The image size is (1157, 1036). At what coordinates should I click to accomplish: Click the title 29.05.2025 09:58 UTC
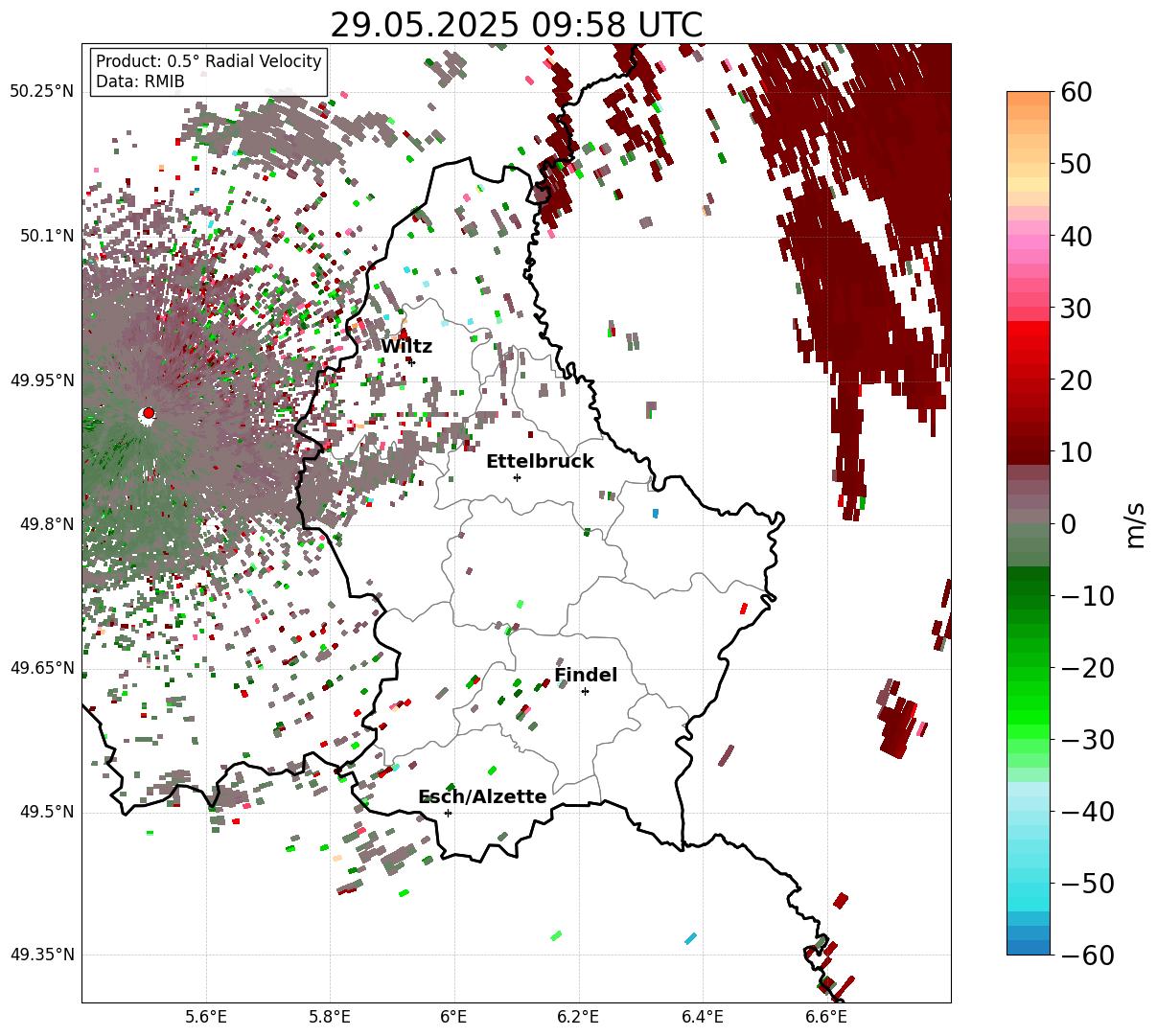(516, 25)
